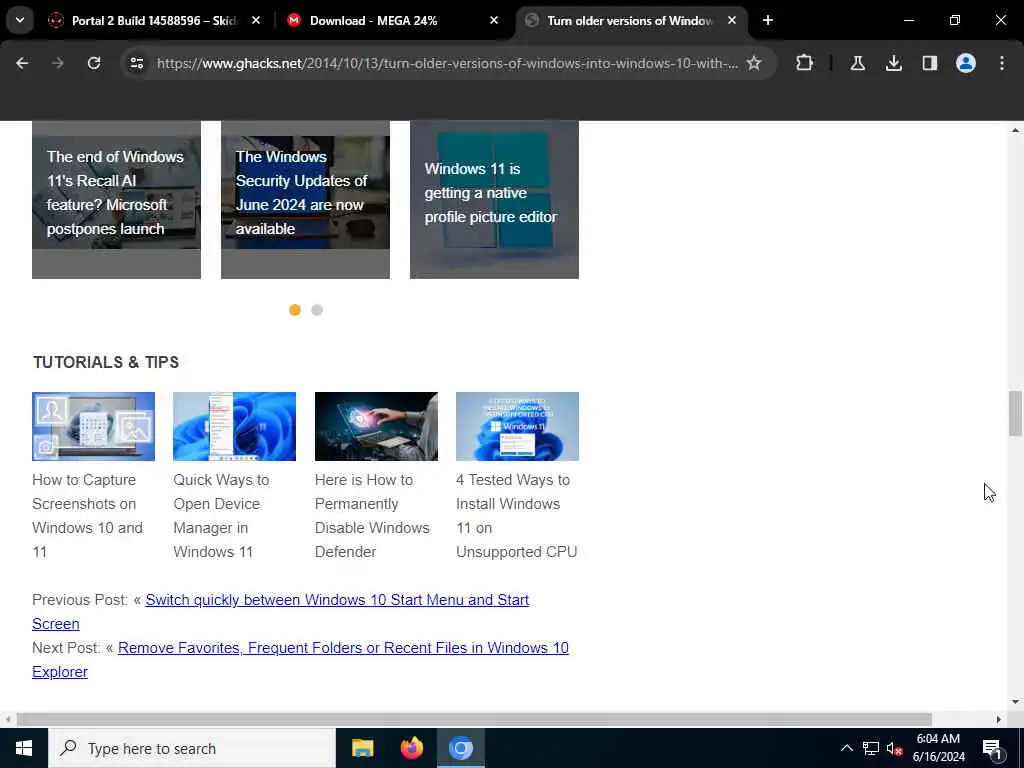
Task: Expand the tab search dropdown
Action: click(x=20, y=20)
